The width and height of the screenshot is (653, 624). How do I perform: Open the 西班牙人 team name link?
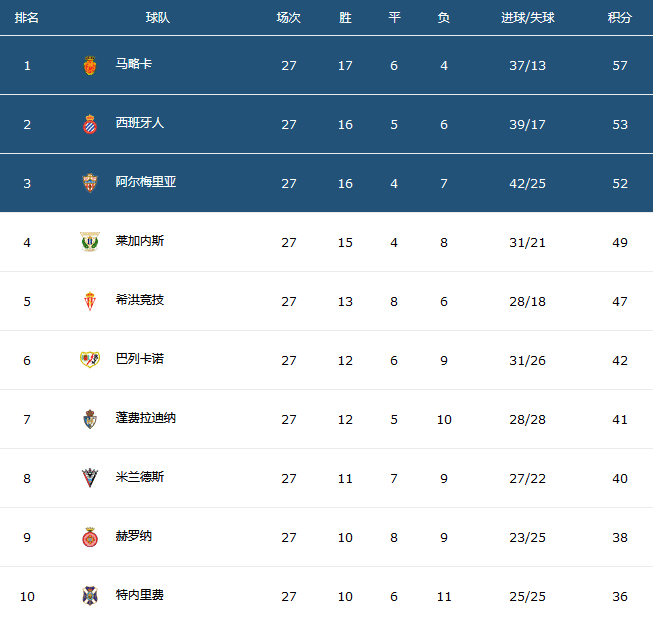[140, 123]
